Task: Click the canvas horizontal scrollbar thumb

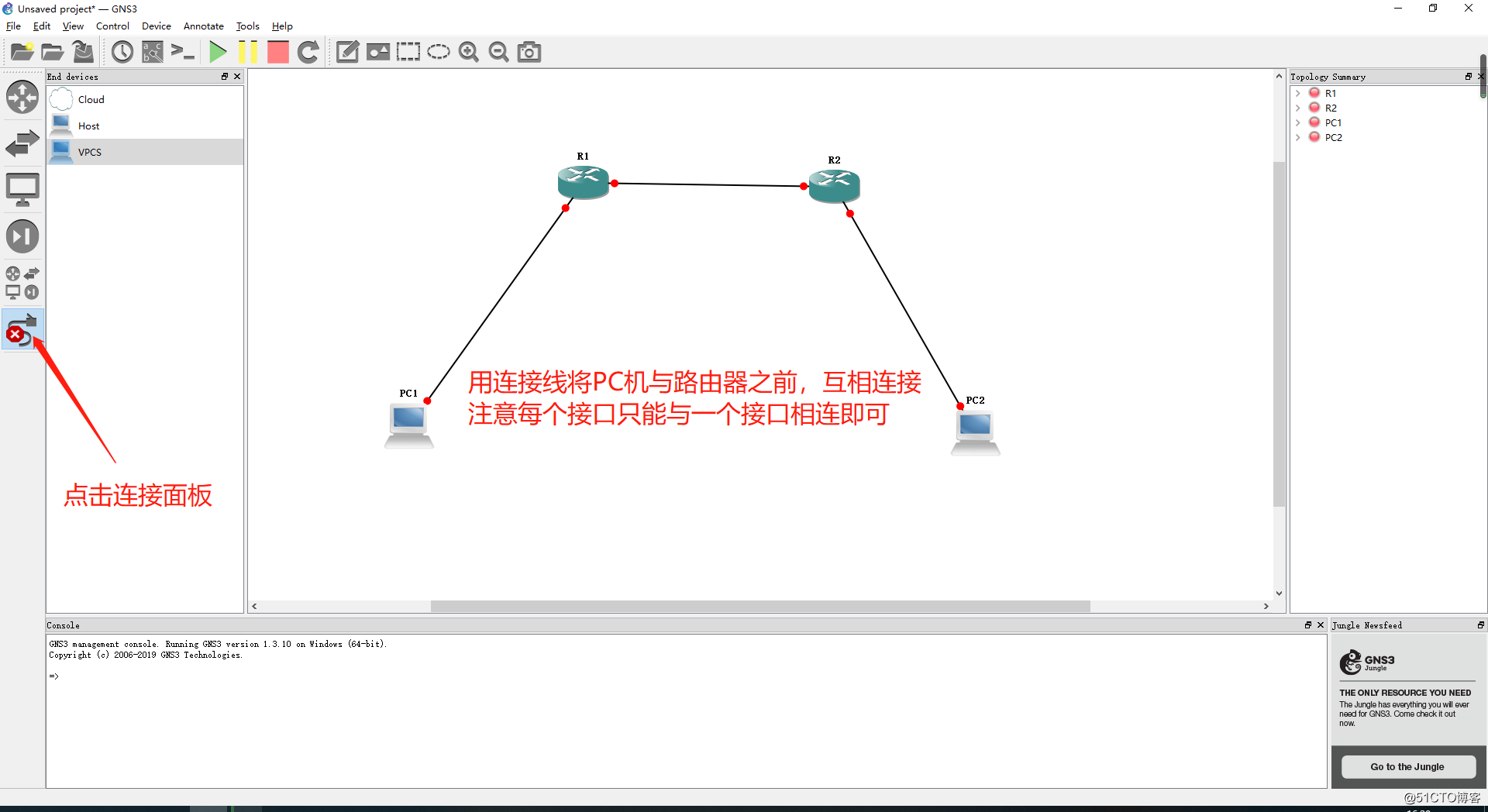Action: (760, 606)
